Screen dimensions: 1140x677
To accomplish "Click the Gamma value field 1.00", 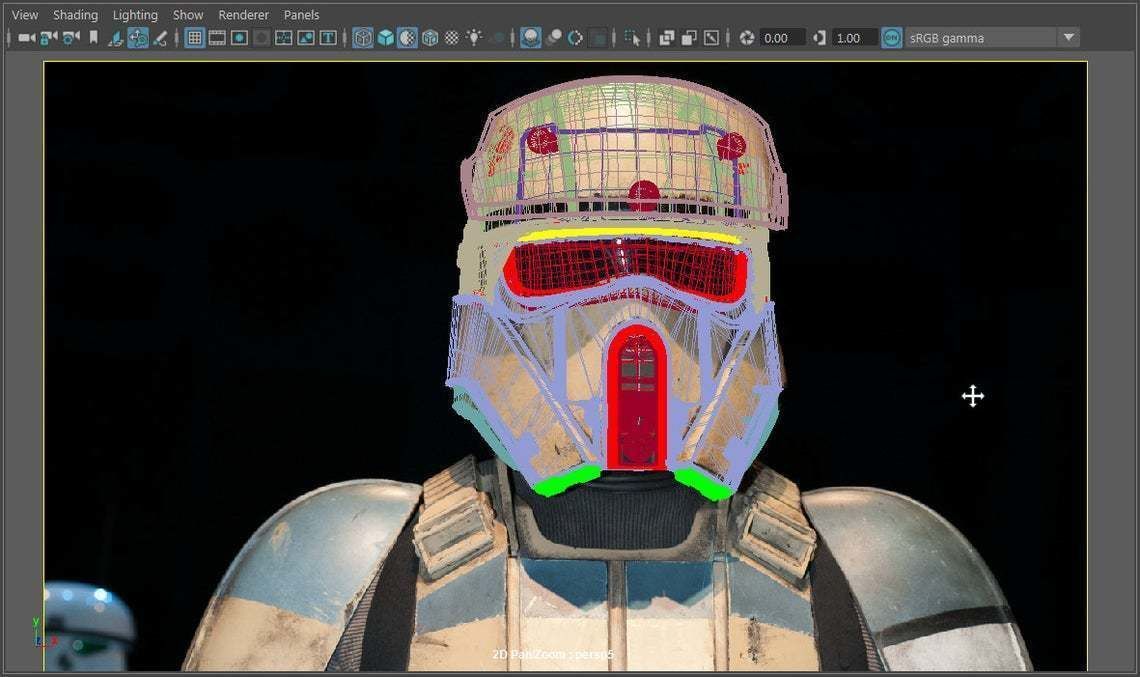I will pos(854,38).
